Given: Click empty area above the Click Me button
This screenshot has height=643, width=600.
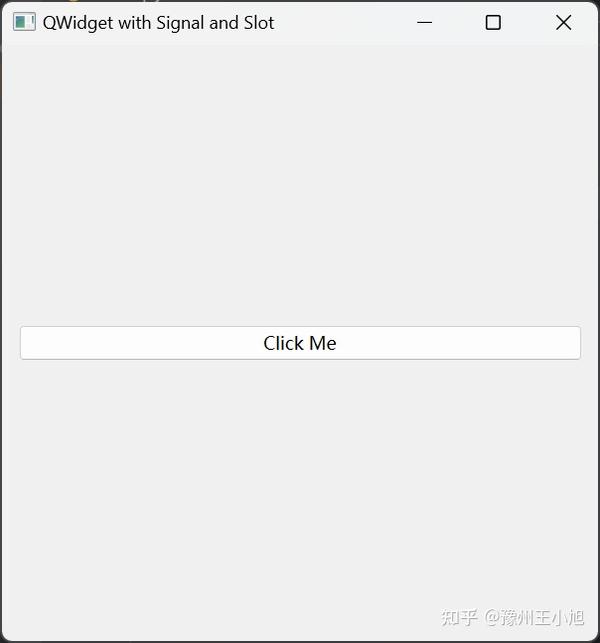Looking at the screenshot, I should pyautogui.click(x=300, y=185).
